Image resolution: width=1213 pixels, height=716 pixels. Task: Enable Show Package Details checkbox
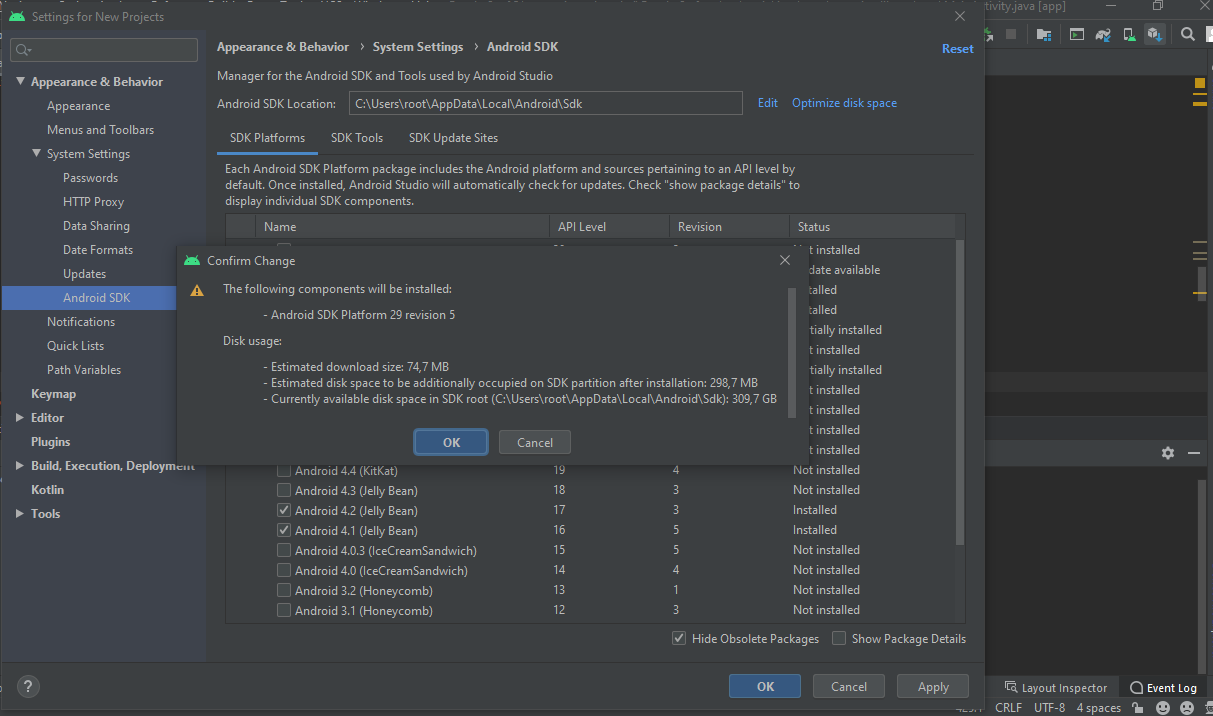[x=839, y=638]
